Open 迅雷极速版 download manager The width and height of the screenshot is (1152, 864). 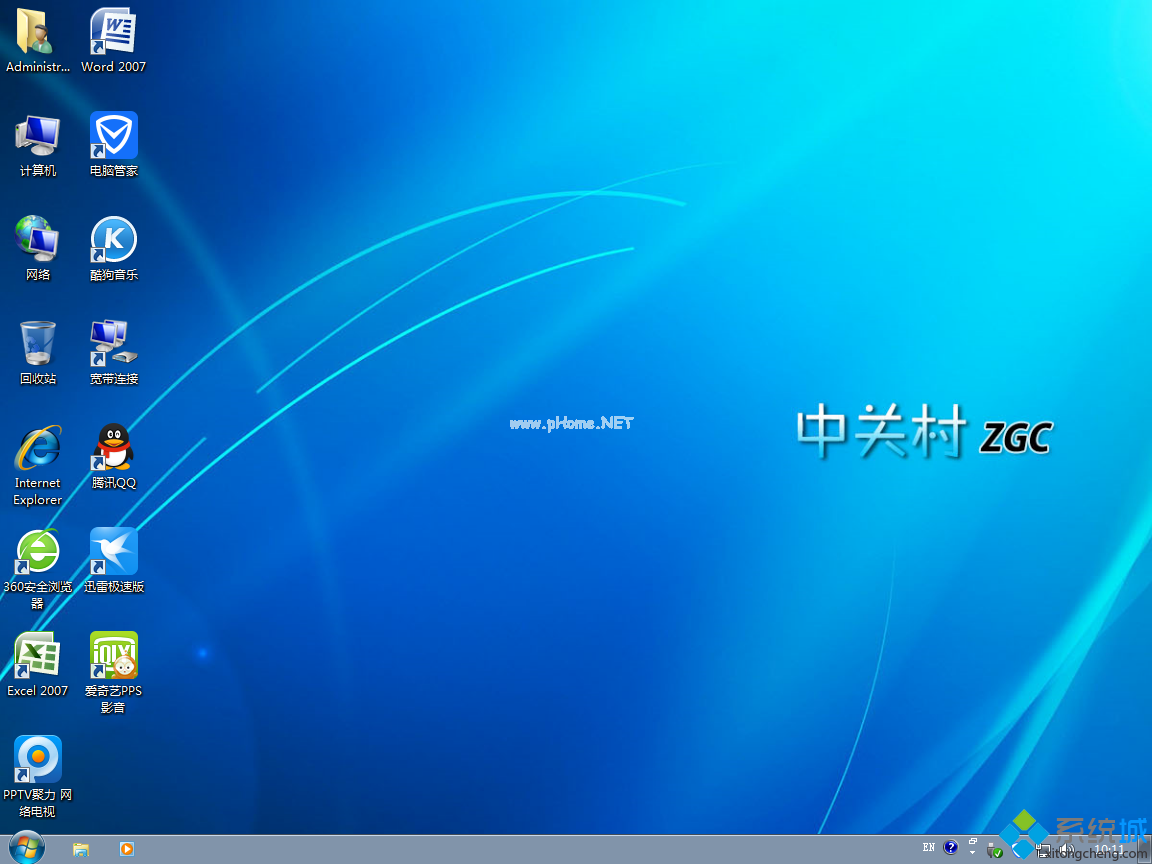point(113,551)
